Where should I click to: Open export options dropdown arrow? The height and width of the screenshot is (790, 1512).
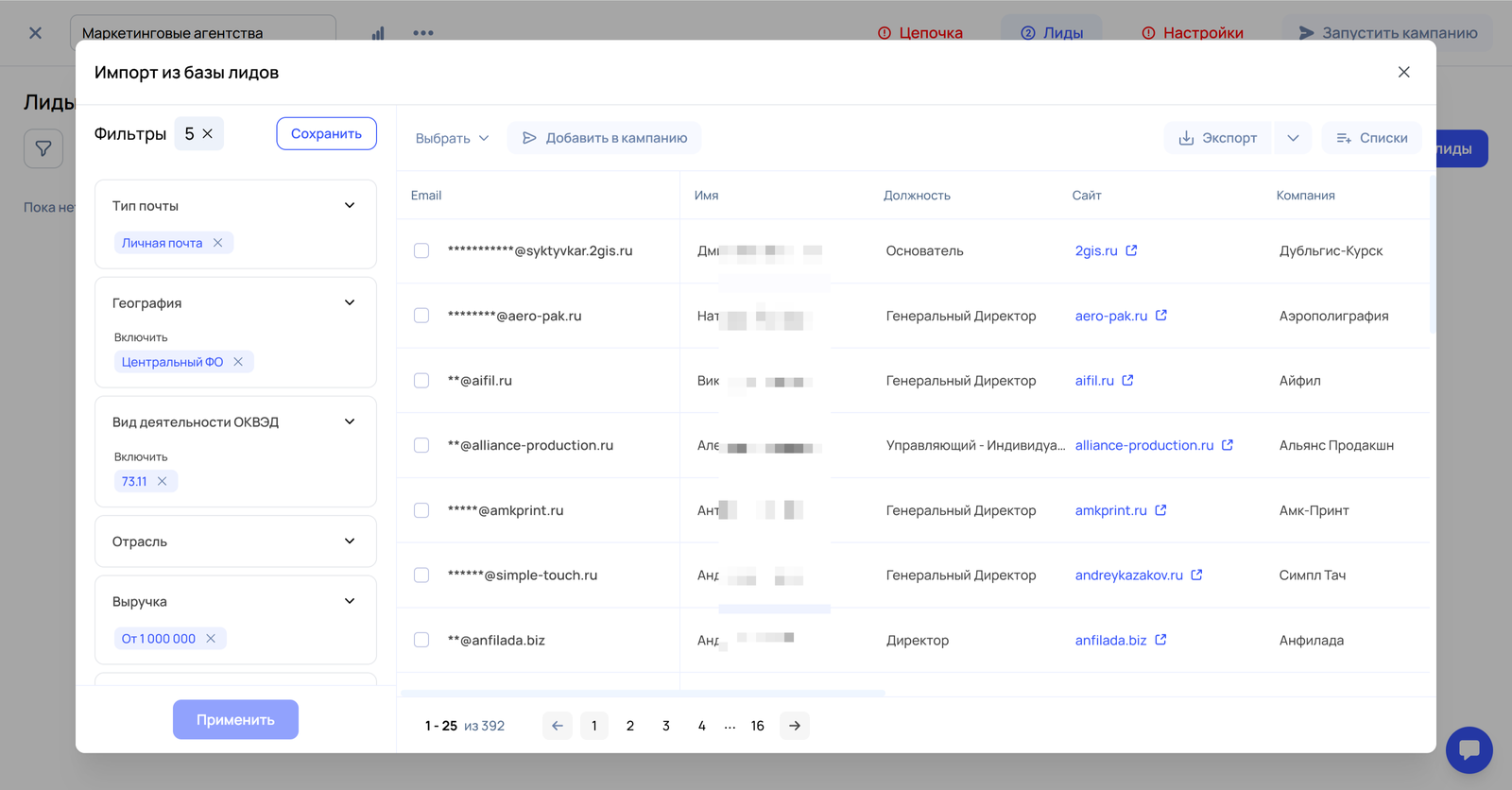point(1293,138)
